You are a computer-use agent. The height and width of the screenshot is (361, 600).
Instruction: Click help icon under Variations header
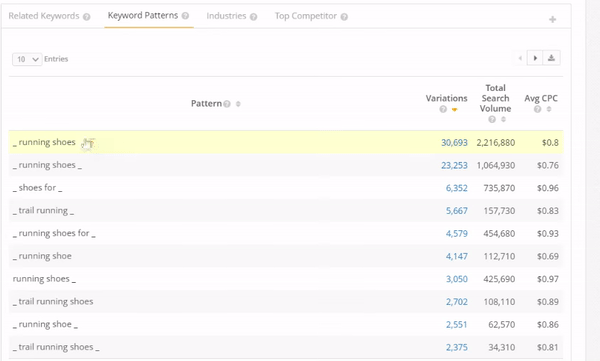[x=443, y=109]
